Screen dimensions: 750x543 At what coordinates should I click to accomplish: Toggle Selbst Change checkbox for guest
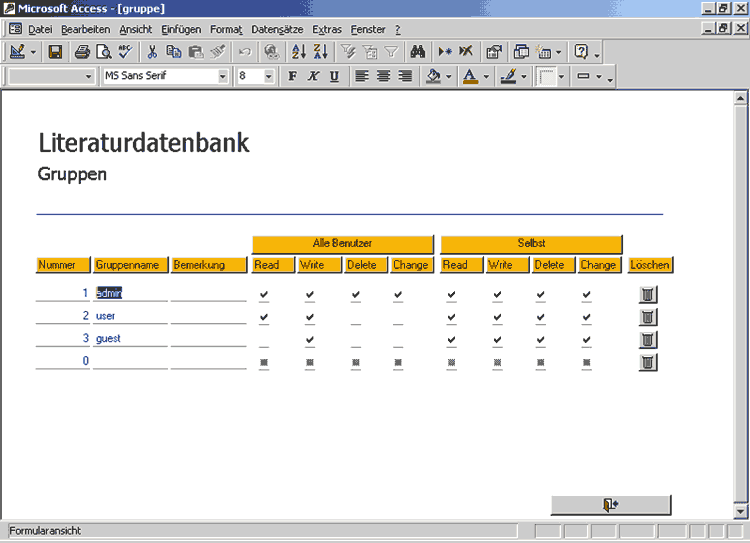pyautogui.click(x=587, y=341)
